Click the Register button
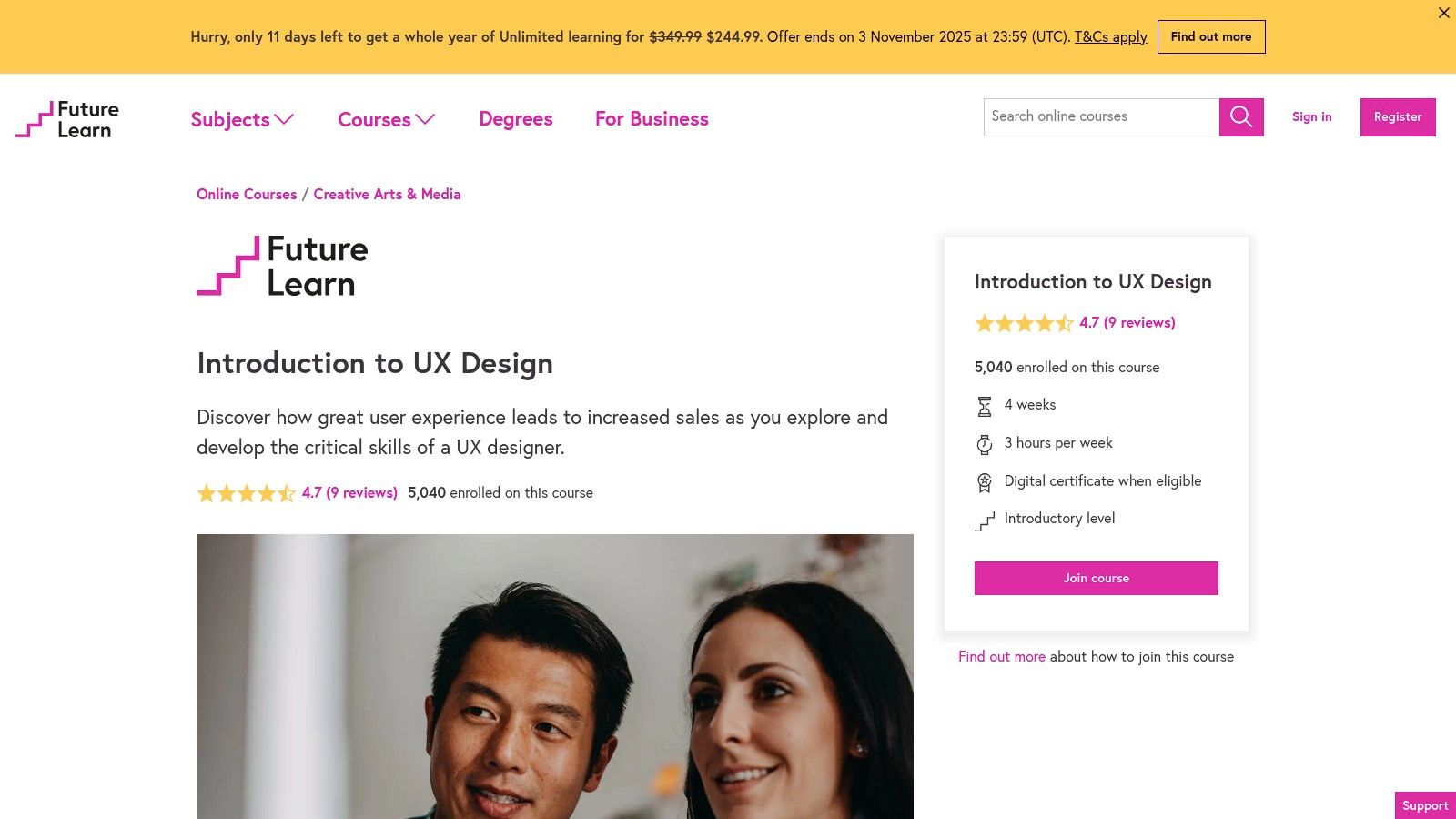The width and height of the screenshot is (1456, 819). pyautogui.click(x=1398, y=117)
